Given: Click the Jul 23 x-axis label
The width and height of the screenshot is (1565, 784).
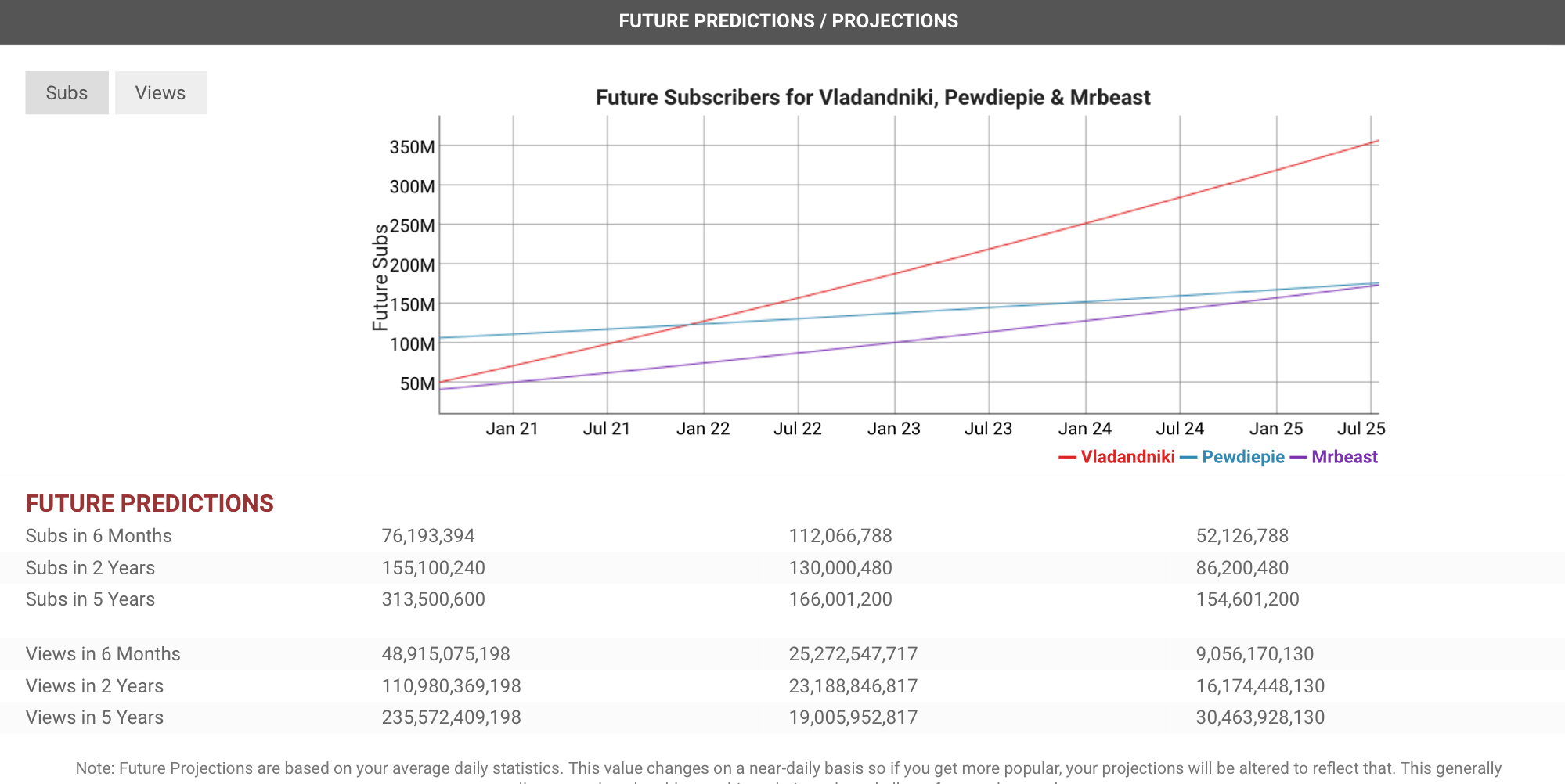Looking at the screenshot, I should (989, 429).
